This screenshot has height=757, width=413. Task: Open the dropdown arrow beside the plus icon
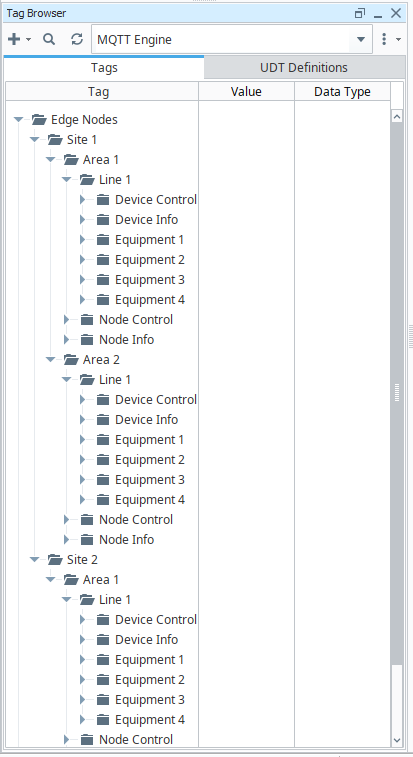28,40
